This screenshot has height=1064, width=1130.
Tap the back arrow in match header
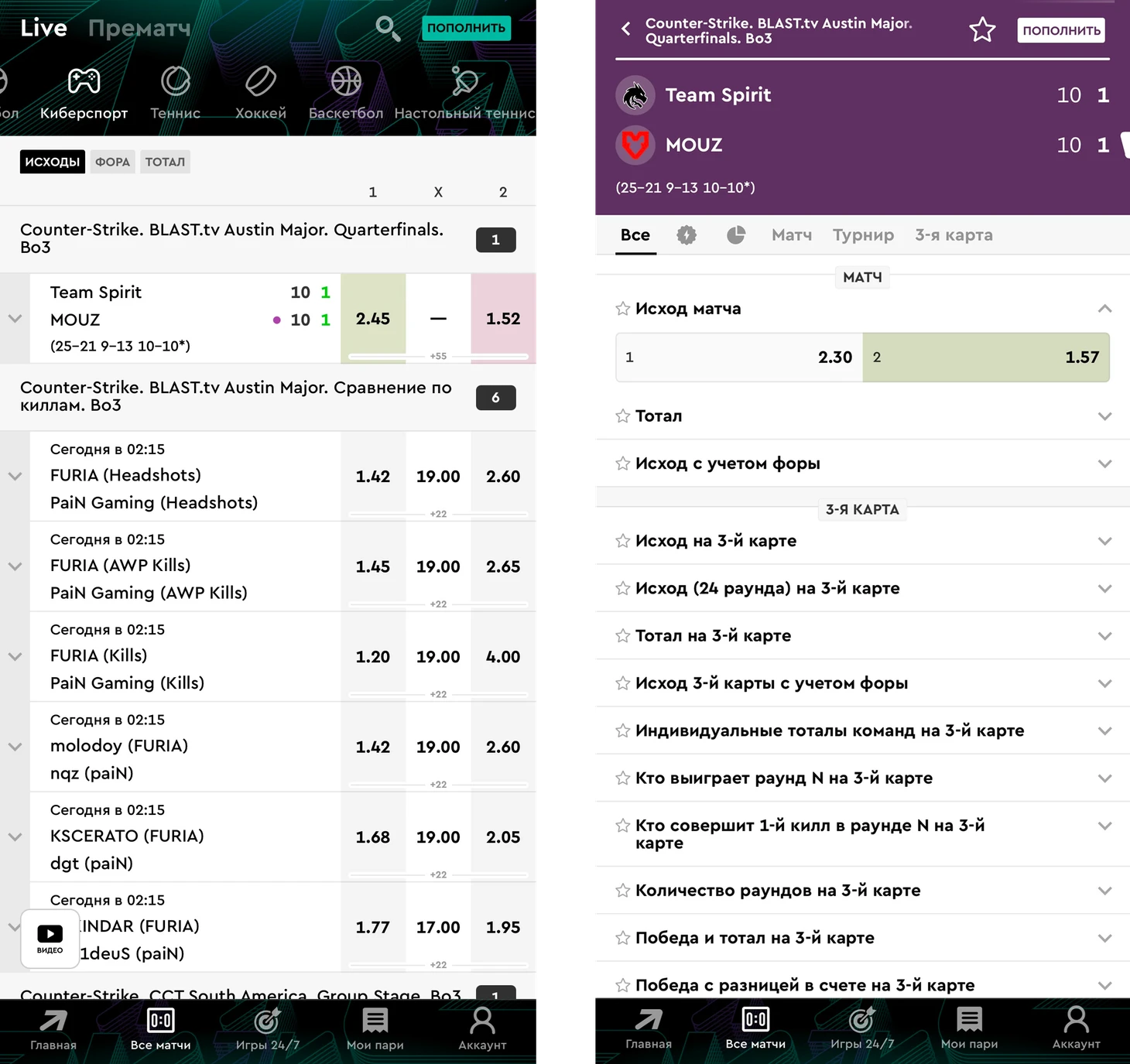tap(626, 29)
